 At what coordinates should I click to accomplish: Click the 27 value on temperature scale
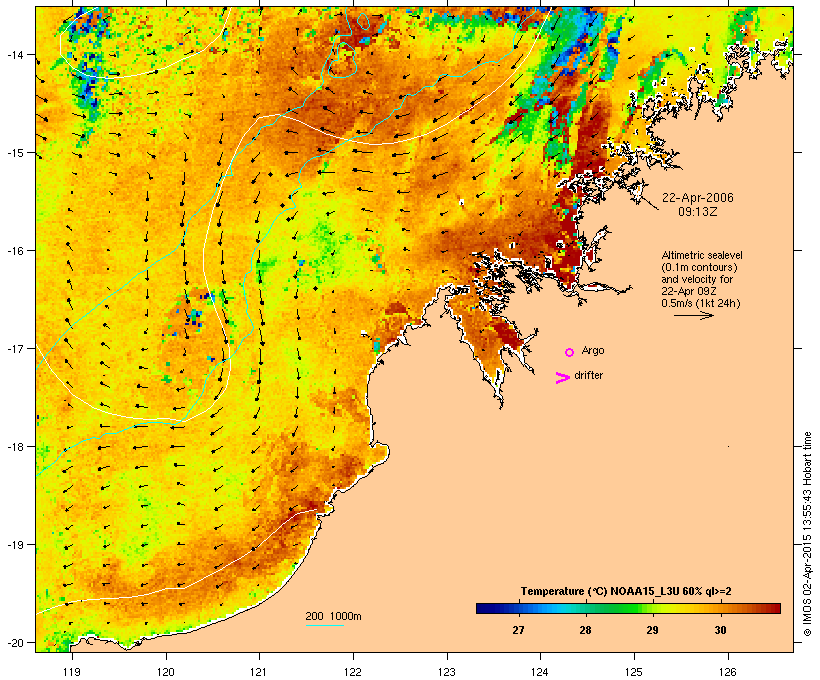[x=518, y=630]
